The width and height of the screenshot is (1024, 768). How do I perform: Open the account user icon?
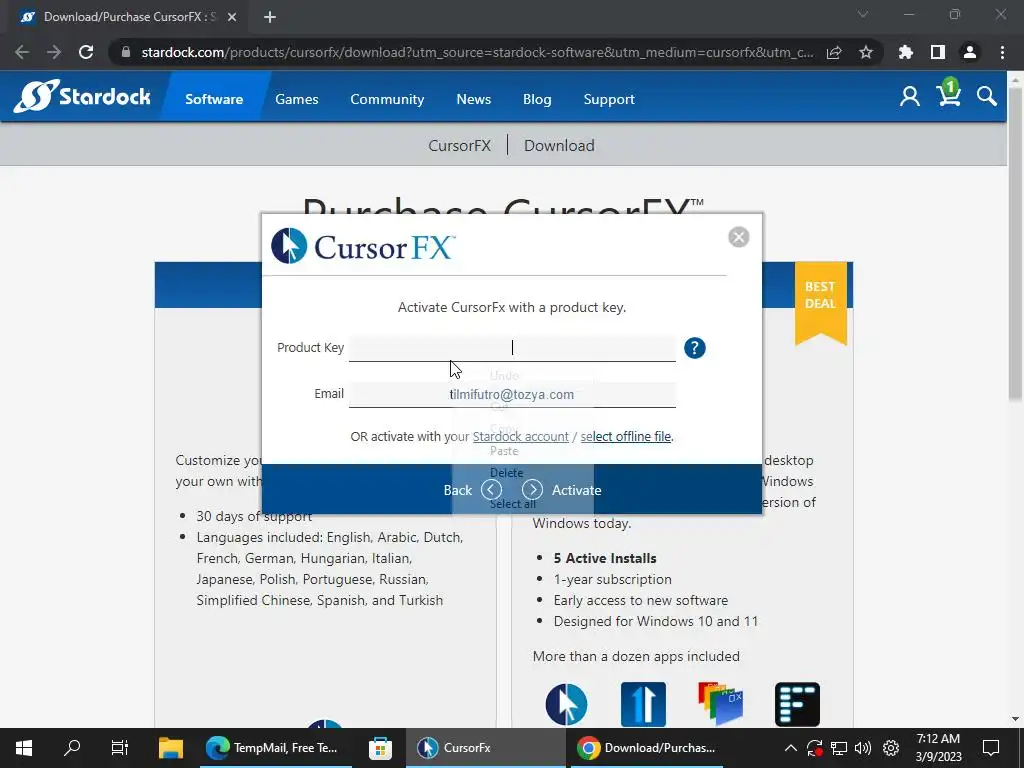909,97
